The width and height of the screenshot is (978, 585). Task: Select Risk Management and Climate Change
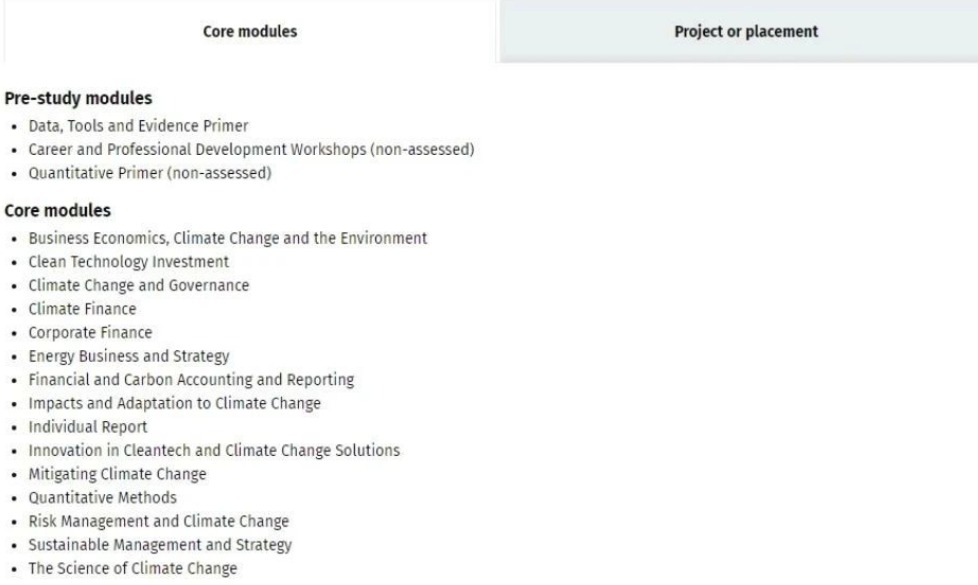158,521
